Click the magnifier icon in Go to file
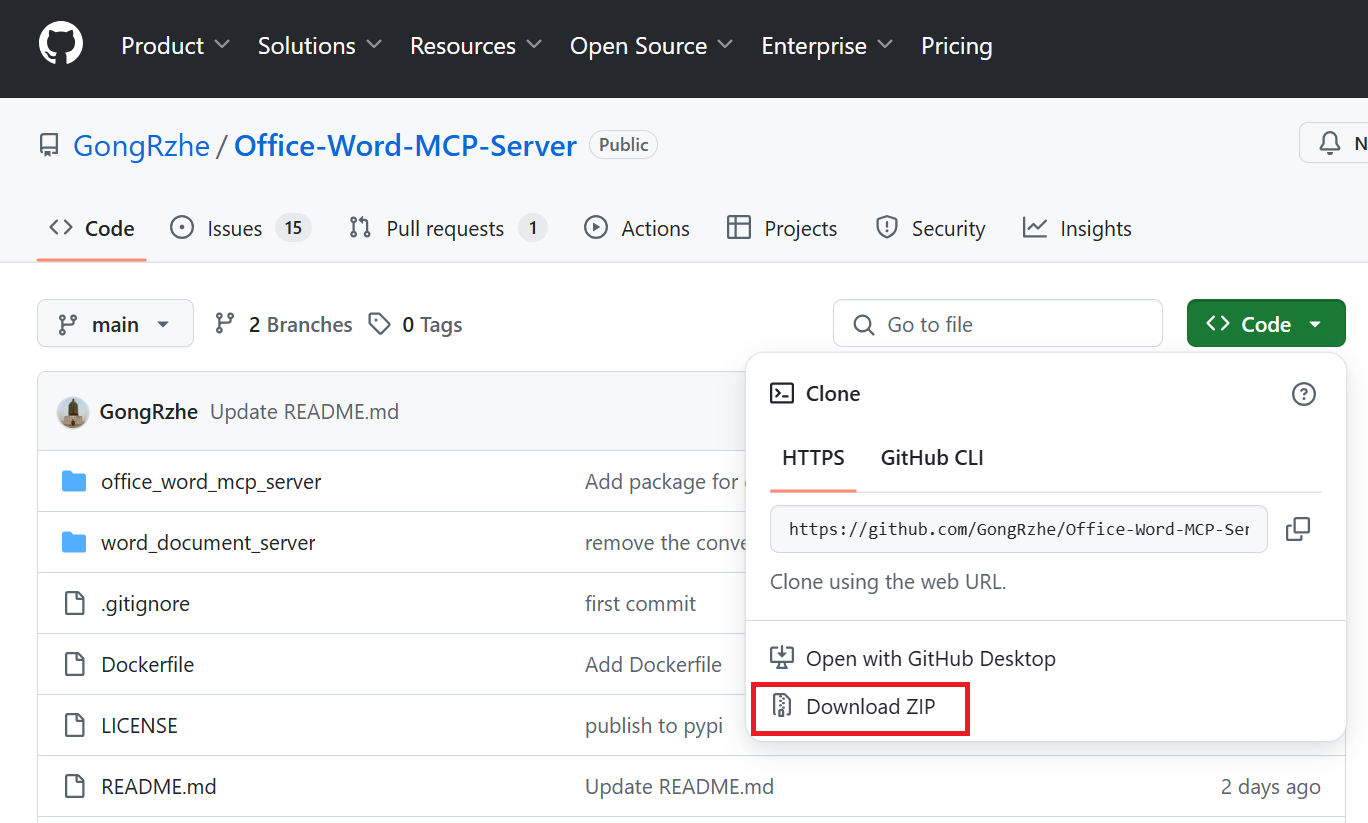Viewport: 1368px width, 823px height. [x=864, y=325]
